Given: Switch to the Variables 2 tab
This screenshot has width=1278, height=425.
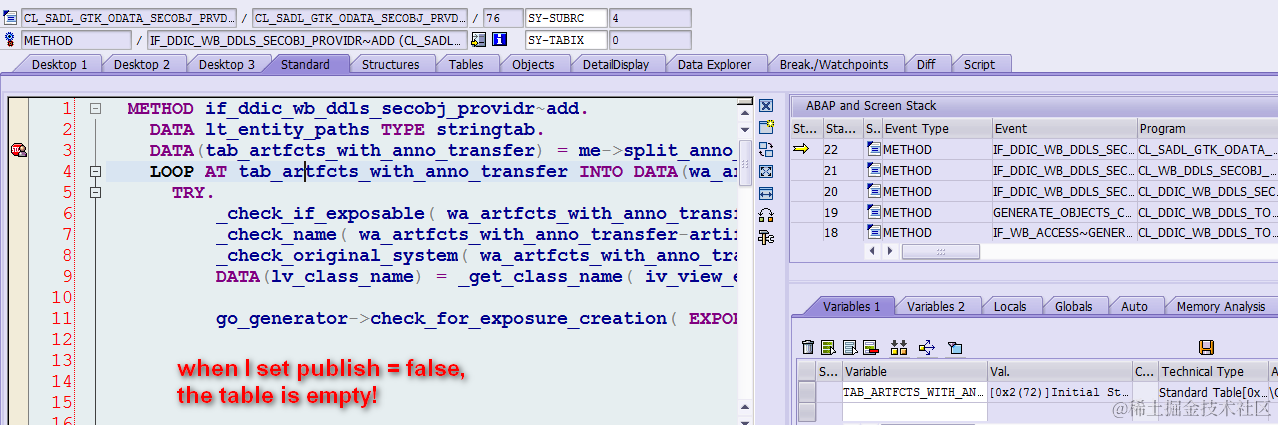Looking at the screenshot, I should 936,306.
